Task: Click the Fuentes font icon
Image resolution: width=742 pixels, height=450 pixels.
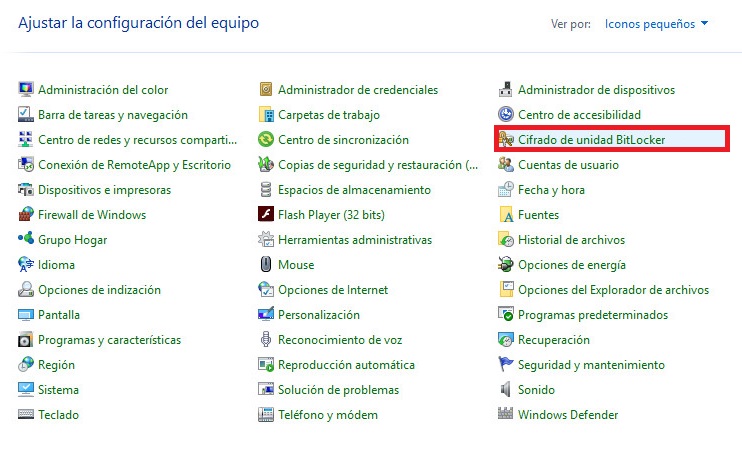Action: coord(506,214)
